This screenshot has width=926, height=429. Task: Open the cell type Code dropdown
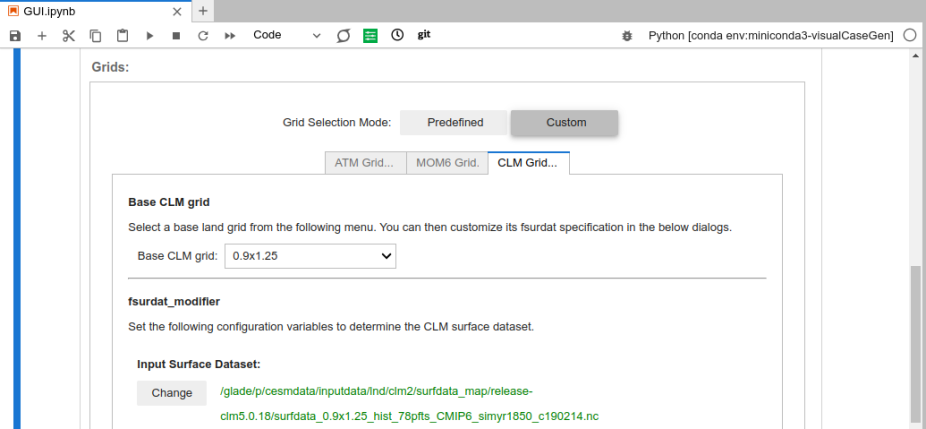coord(287,35)
